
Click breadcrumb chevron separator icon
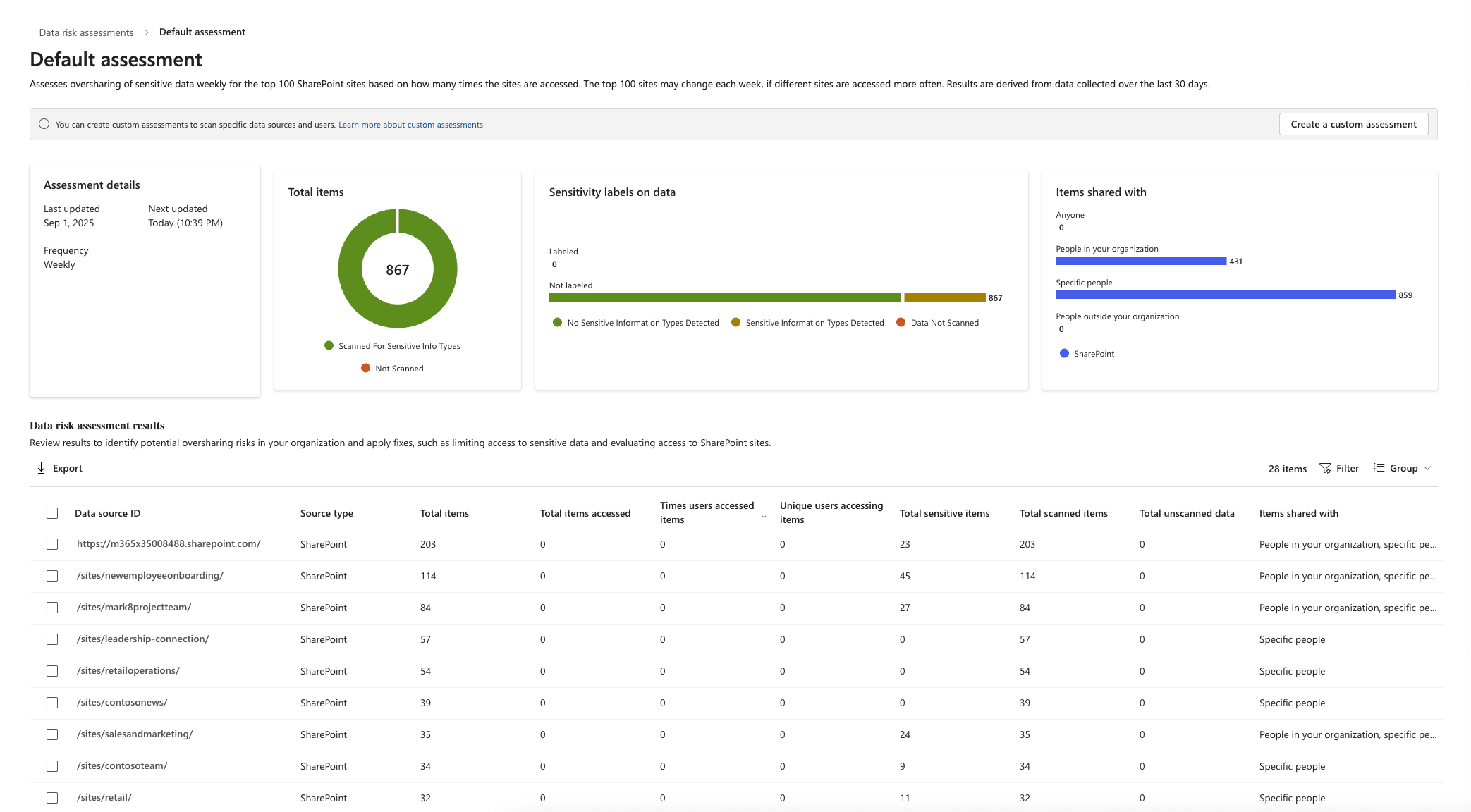point(146,32)
